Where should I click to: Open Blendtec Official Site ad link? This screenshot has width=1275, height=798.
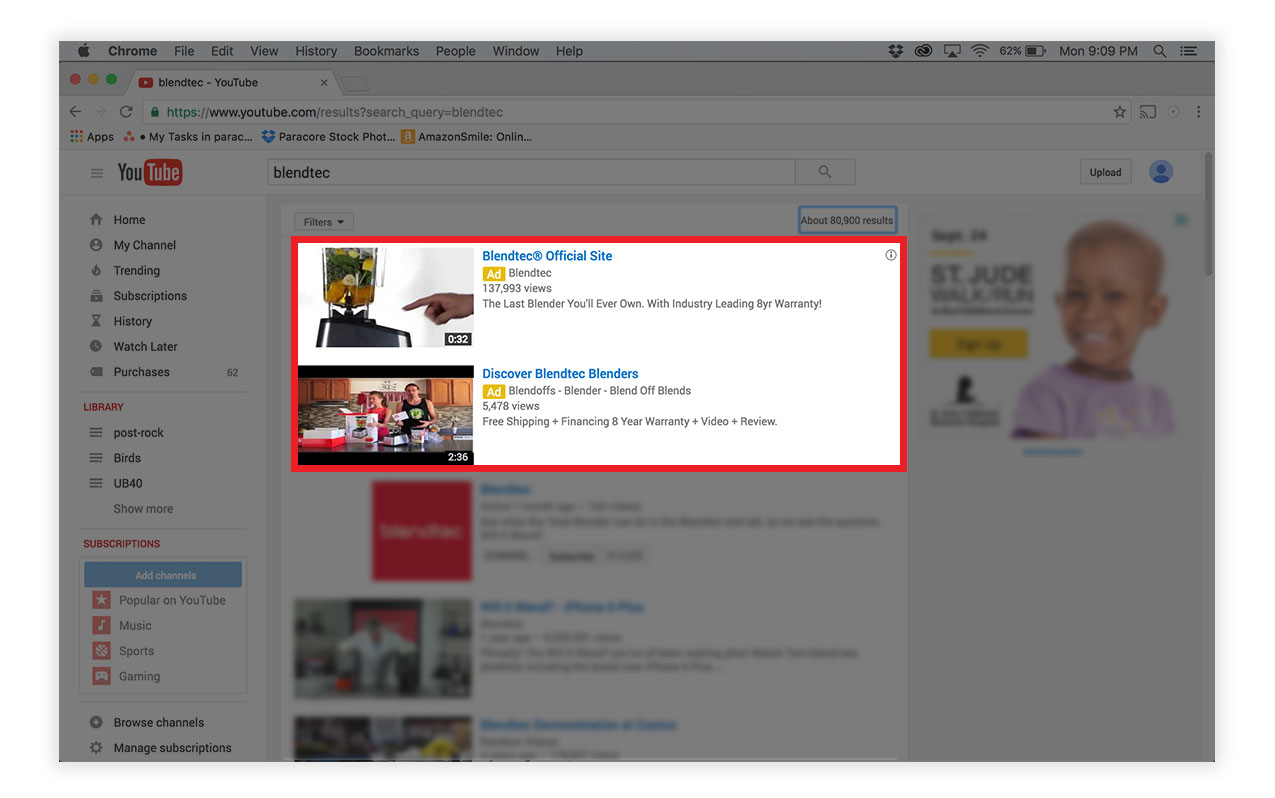point(547,256)
